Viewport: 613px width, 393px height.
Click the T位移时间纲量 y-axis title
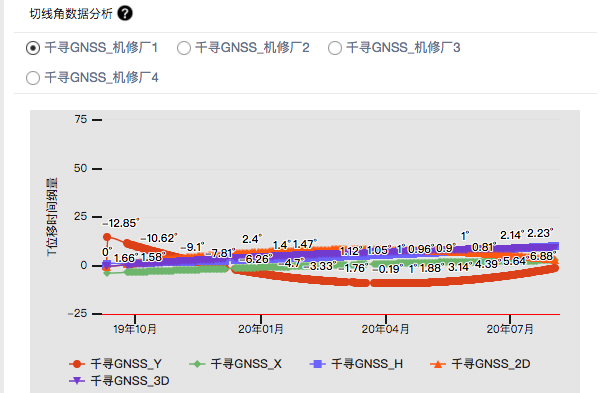click(x=52, y=217)
